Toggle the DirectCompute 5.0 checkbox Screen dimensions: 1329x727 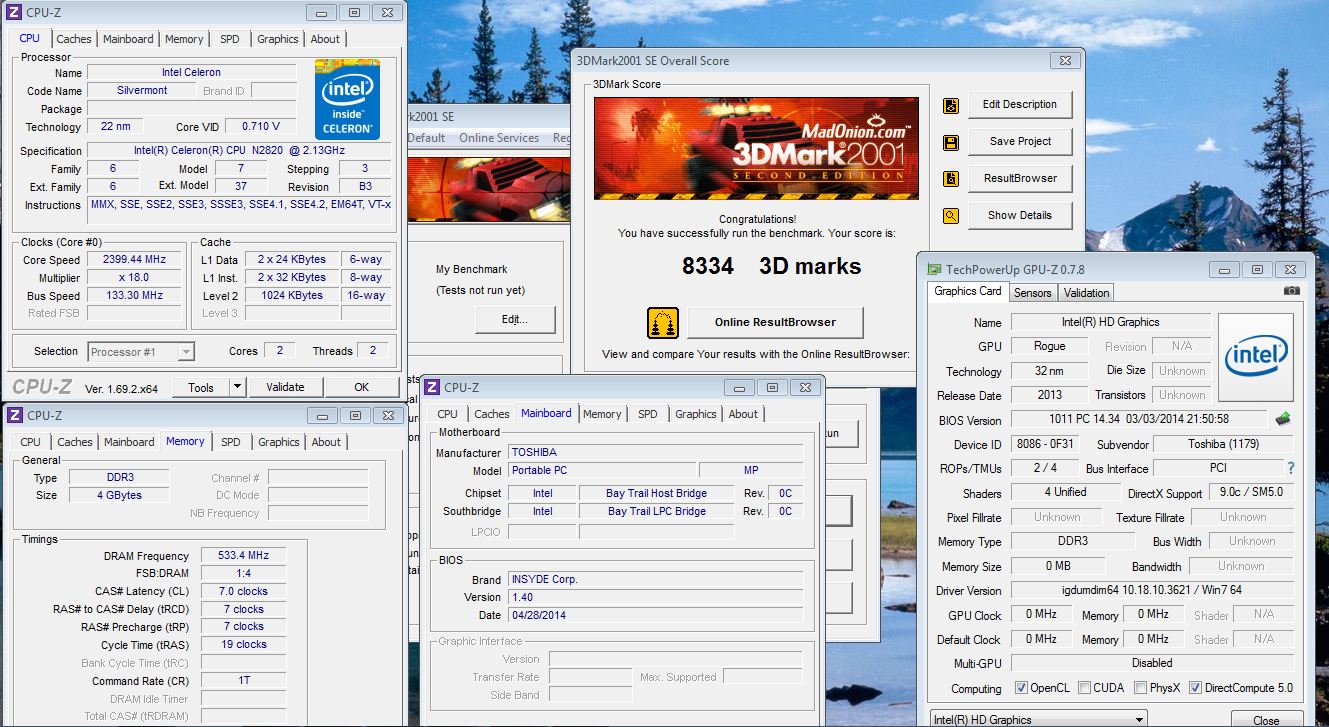pyautogui.click(x=1195, y=688)
